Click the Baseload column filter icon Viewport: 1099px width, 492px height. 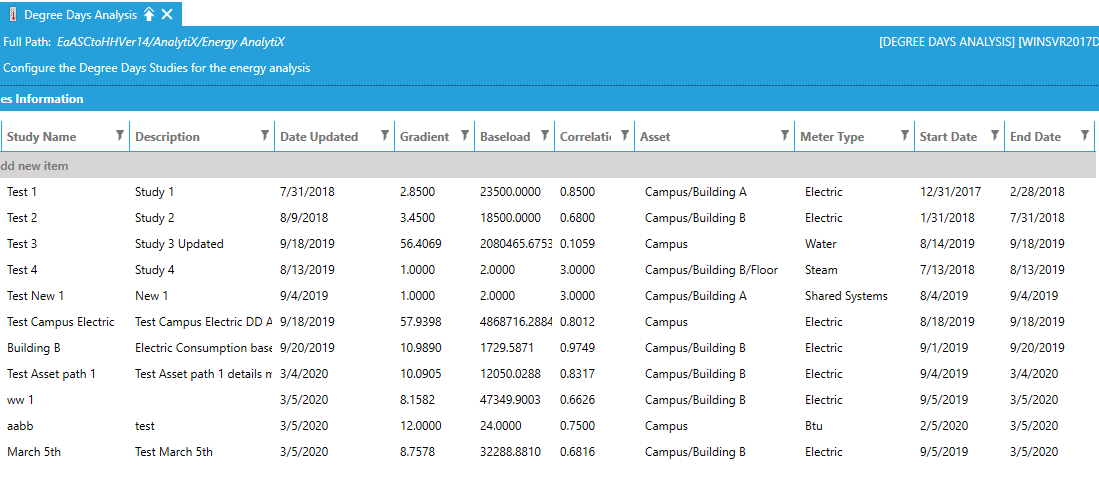pyautogui.click(x=544, y=136)
